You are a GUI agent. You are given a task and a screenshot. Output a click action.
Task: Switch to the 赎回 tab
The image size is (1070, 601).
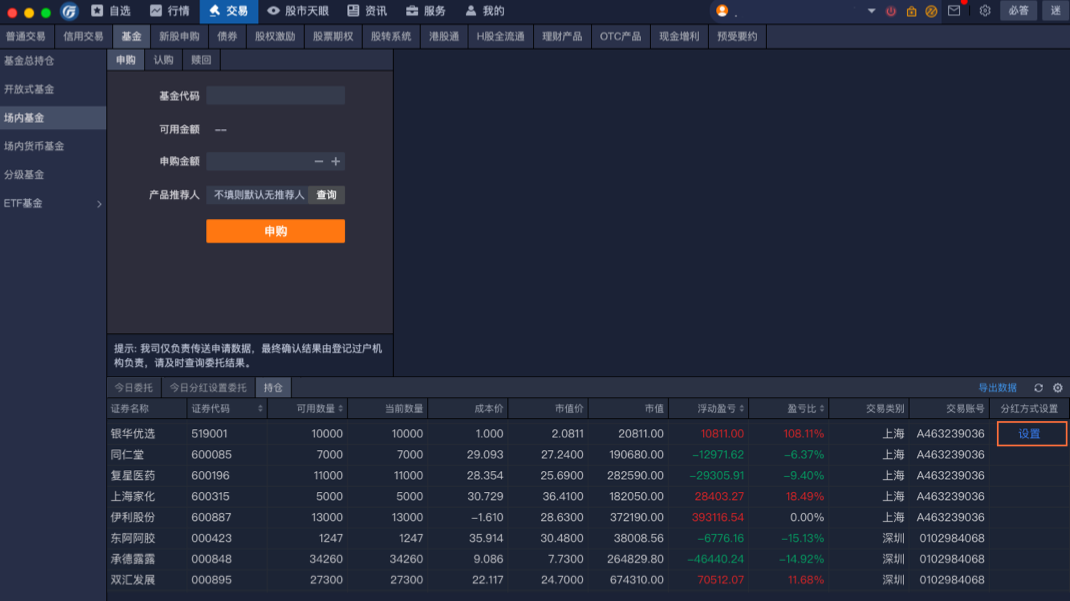201,60
